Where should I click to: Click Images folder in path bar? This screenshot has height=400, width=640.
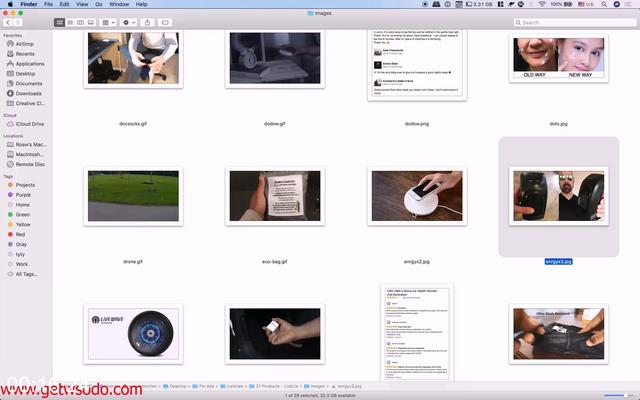click(x=314, y=386)
